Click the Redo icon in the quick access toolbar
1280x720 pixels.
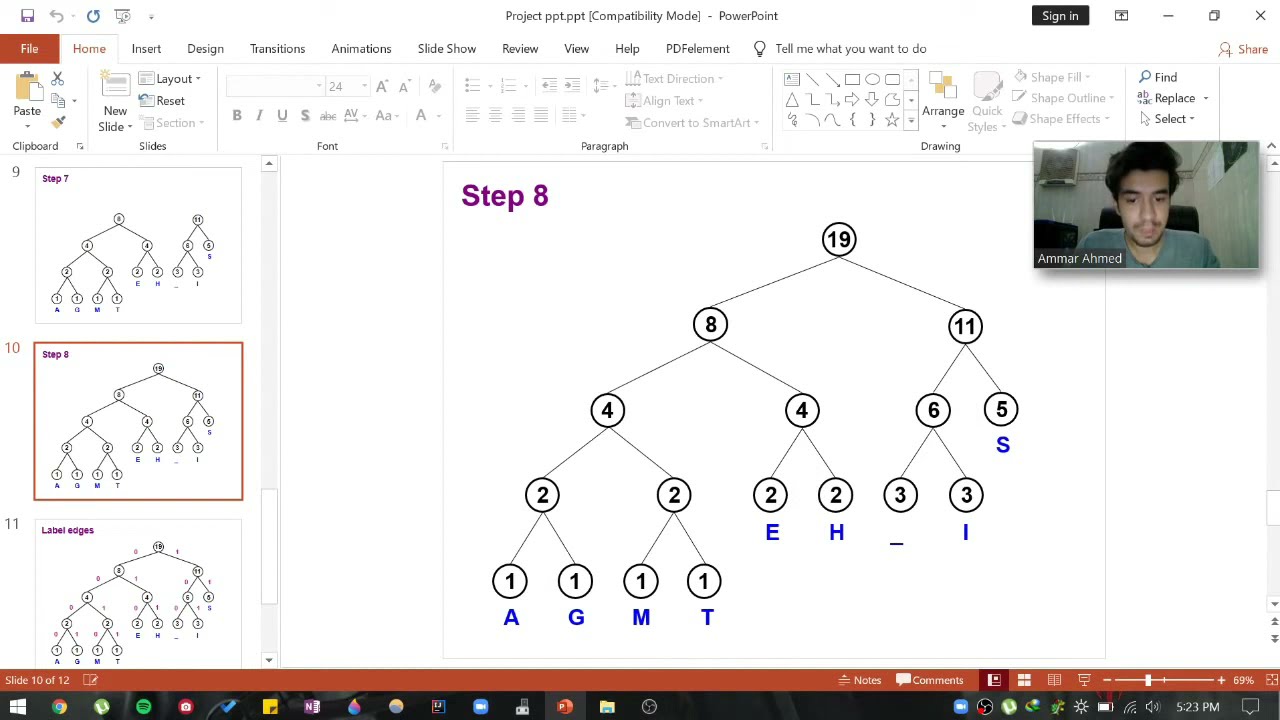click(93, 16)
